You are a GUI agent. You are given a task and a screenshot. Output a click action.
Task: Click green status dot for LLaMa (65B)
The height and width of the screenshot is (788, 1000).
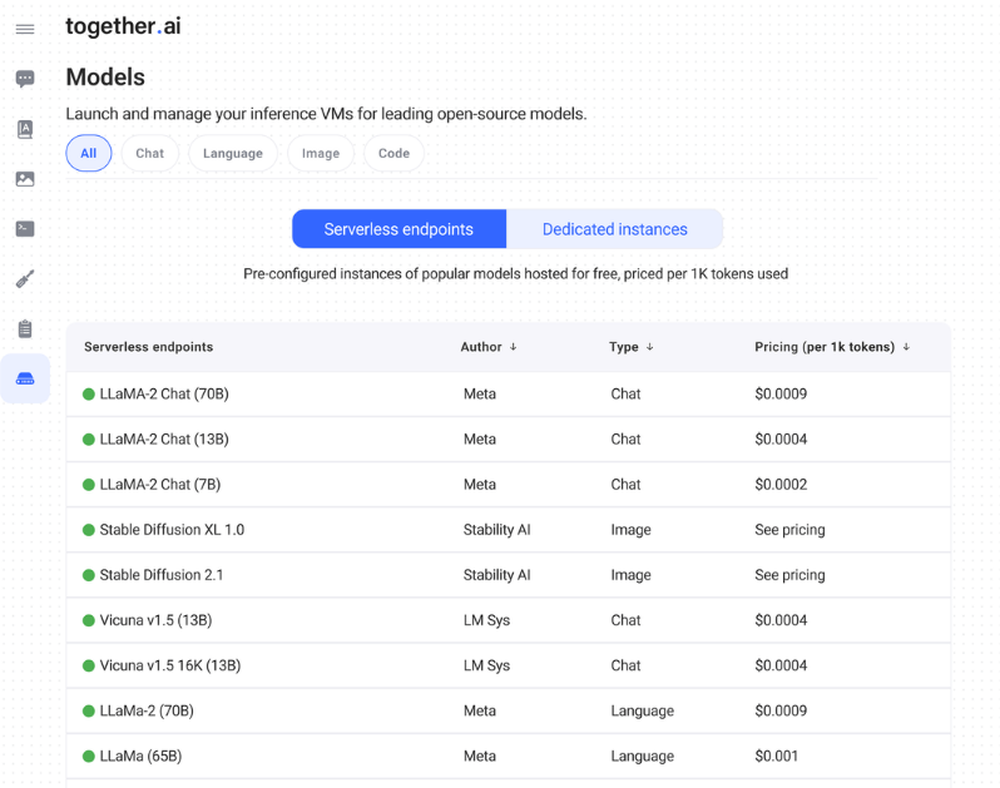tap(89, 756)
